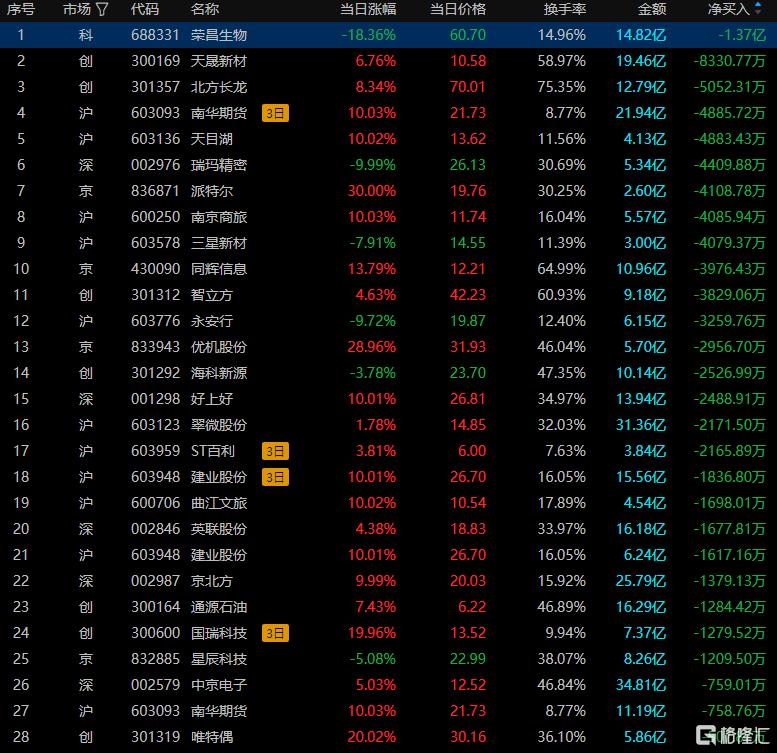
Task: Click stock code 603959
Action: (155, 451)
